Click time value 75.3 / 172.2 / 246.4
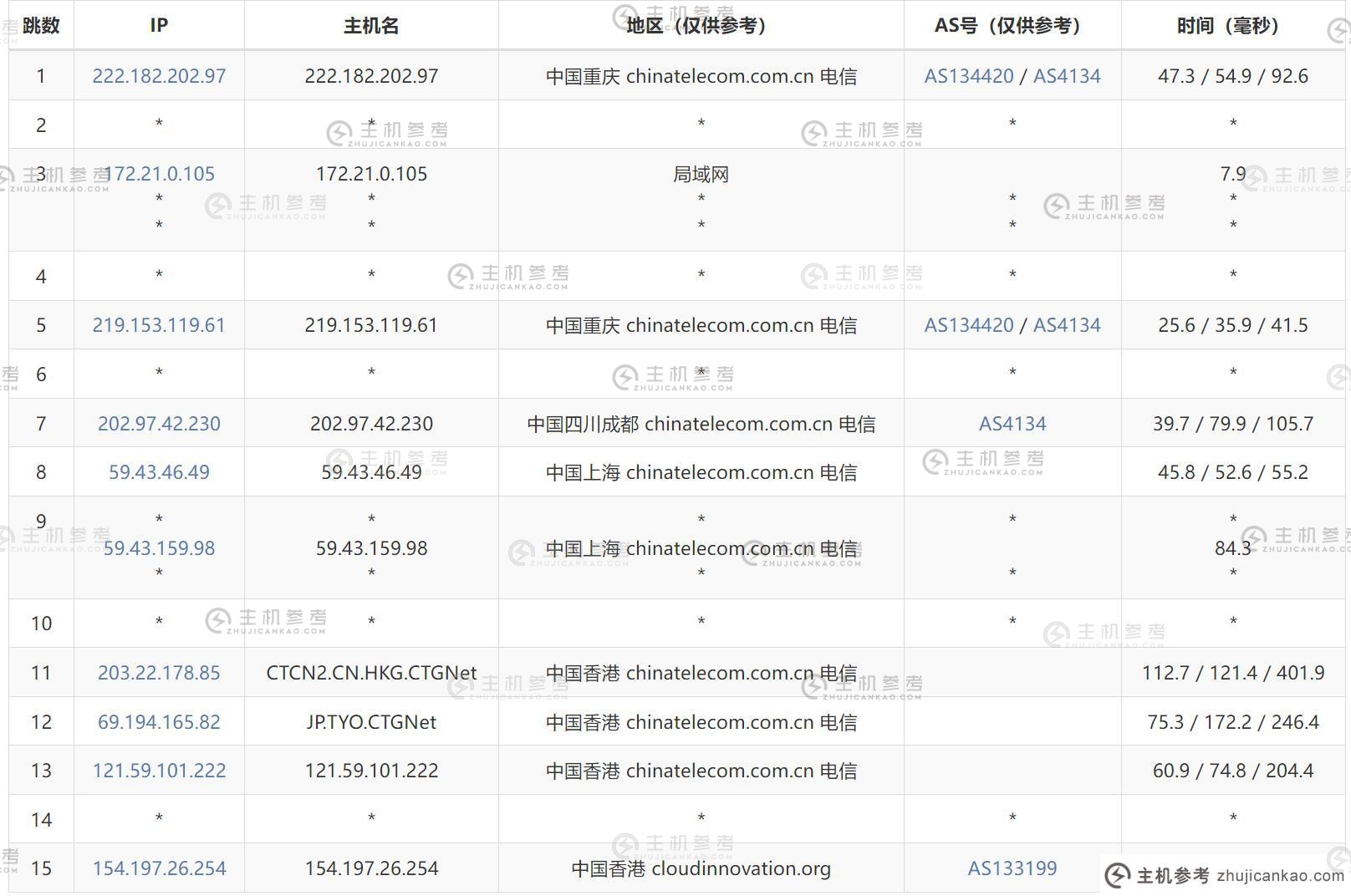This screenshot has height=896, width=1351. point(1233,722)
